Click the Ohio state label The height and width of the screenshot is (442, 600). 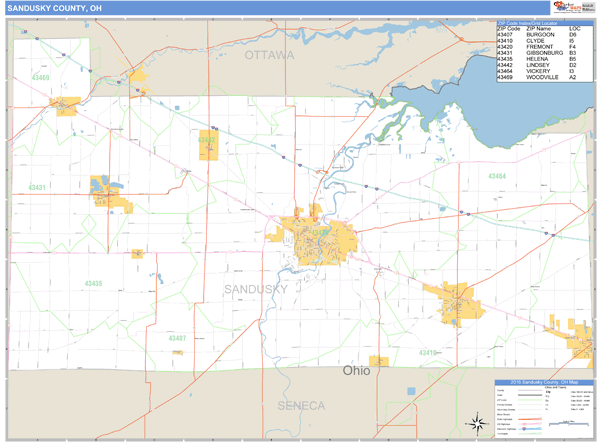pyautogui.click(x=356, y=371)
